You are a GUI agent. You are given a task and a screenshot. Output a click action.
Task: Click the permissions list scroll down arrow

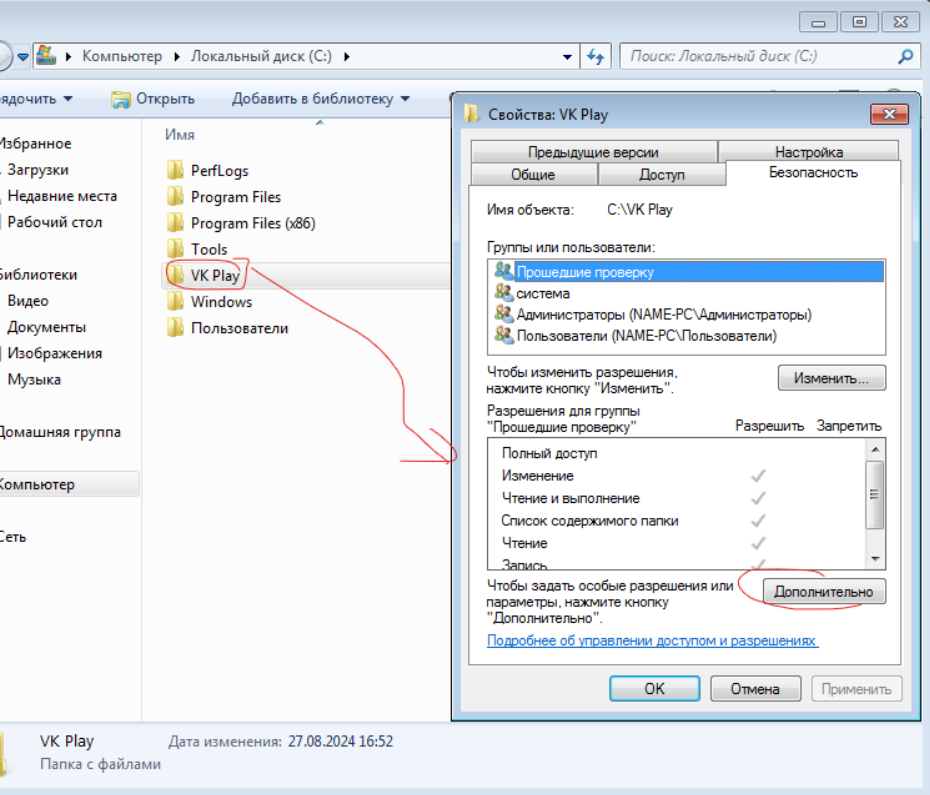(x=875, y=559)
